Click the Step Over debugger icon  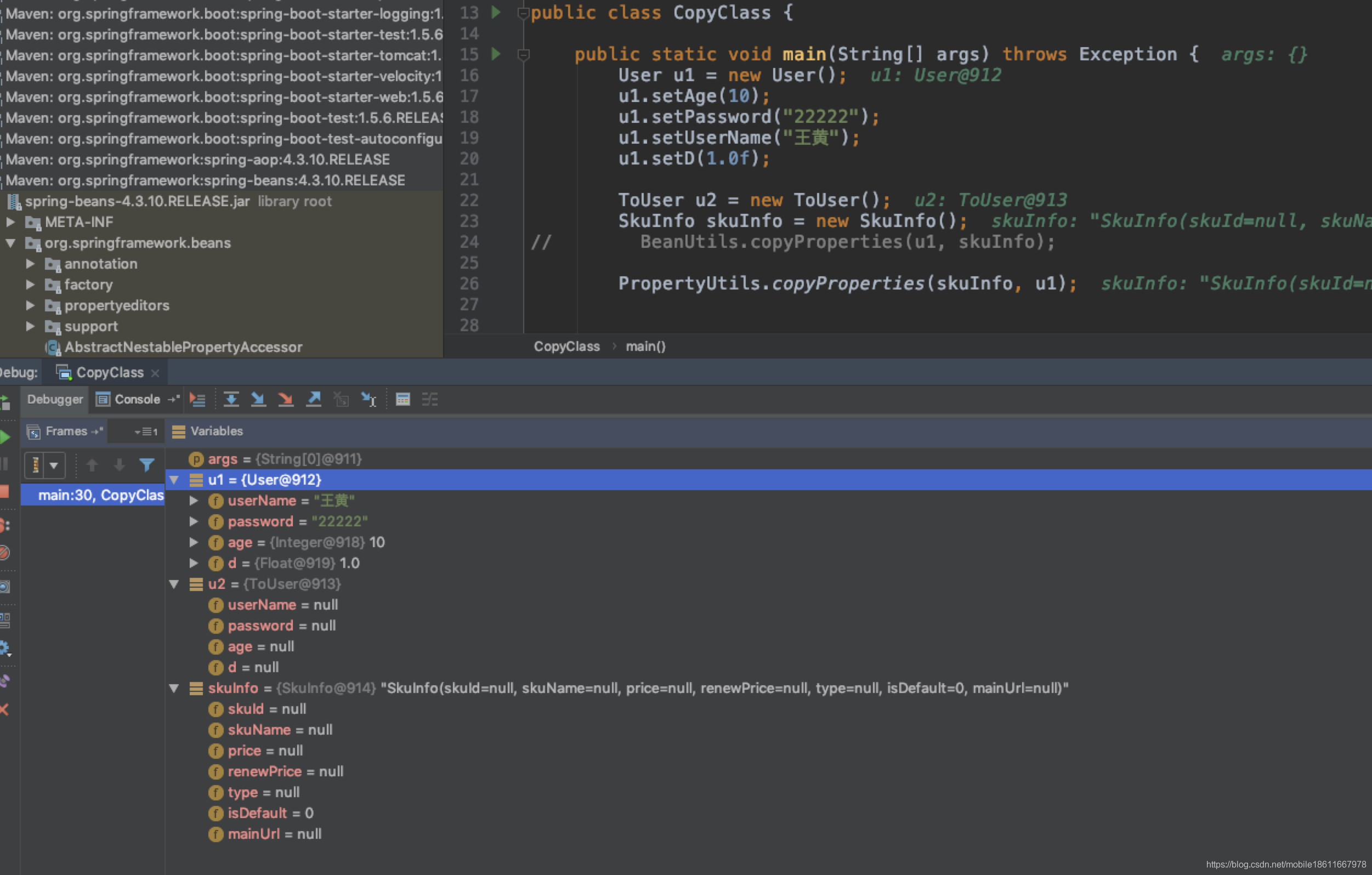tap(231, 399)
